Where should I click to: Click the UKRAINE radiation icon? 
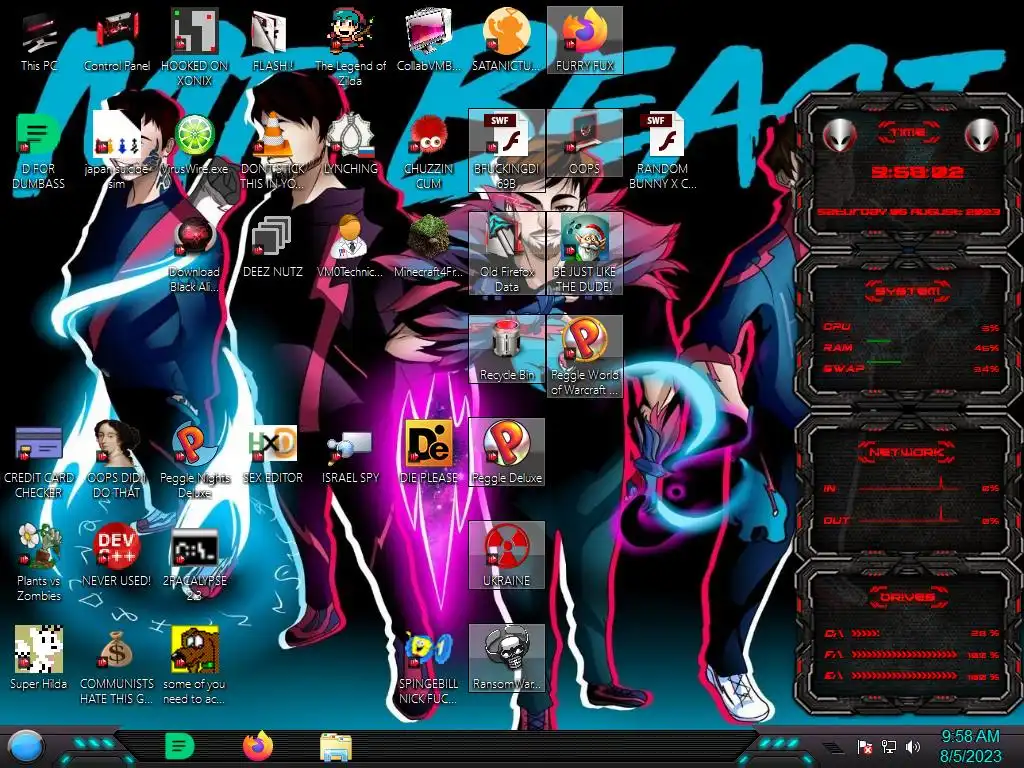pos(507,555)
